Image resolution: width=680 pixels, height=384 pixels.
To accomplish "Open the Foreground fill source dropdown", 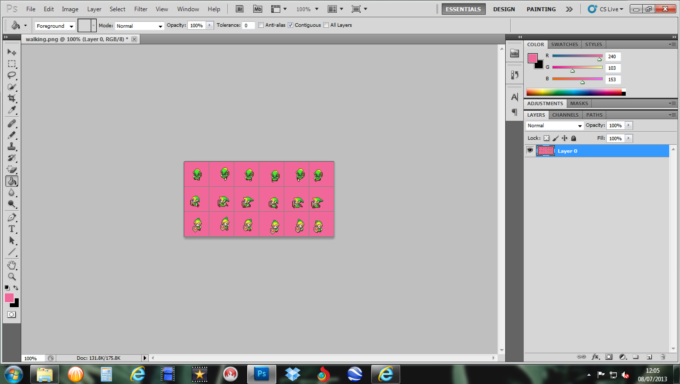I will coord(55,26).
